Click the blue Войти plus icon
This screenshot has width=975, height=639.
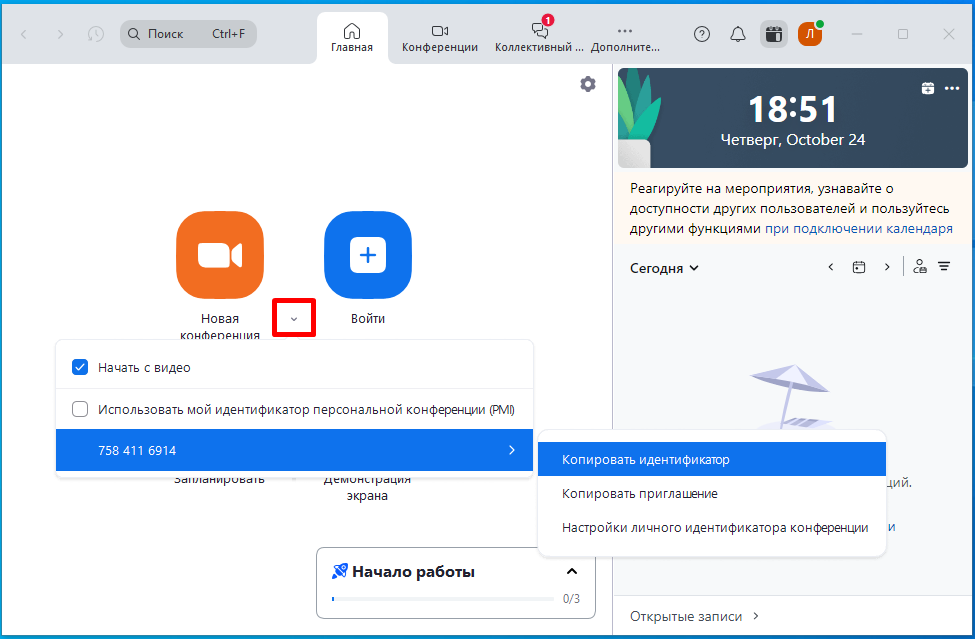[367, 255]
